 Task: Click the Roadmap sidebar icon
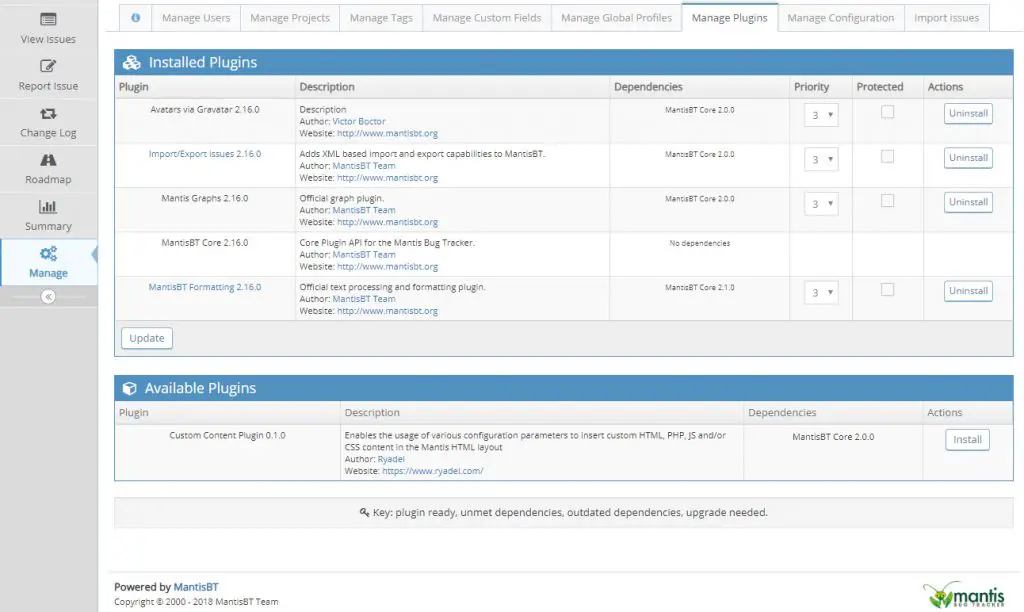pos(47,158)
